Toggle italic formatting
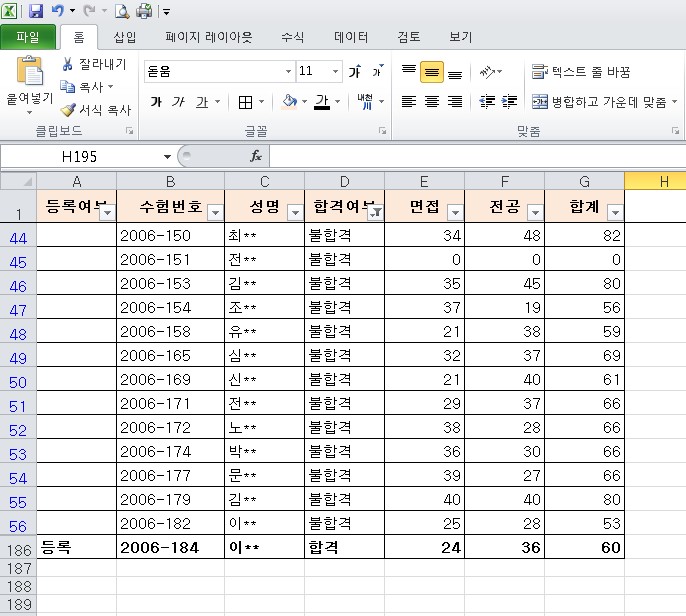 pyautogui.click(x=178, y=102)
